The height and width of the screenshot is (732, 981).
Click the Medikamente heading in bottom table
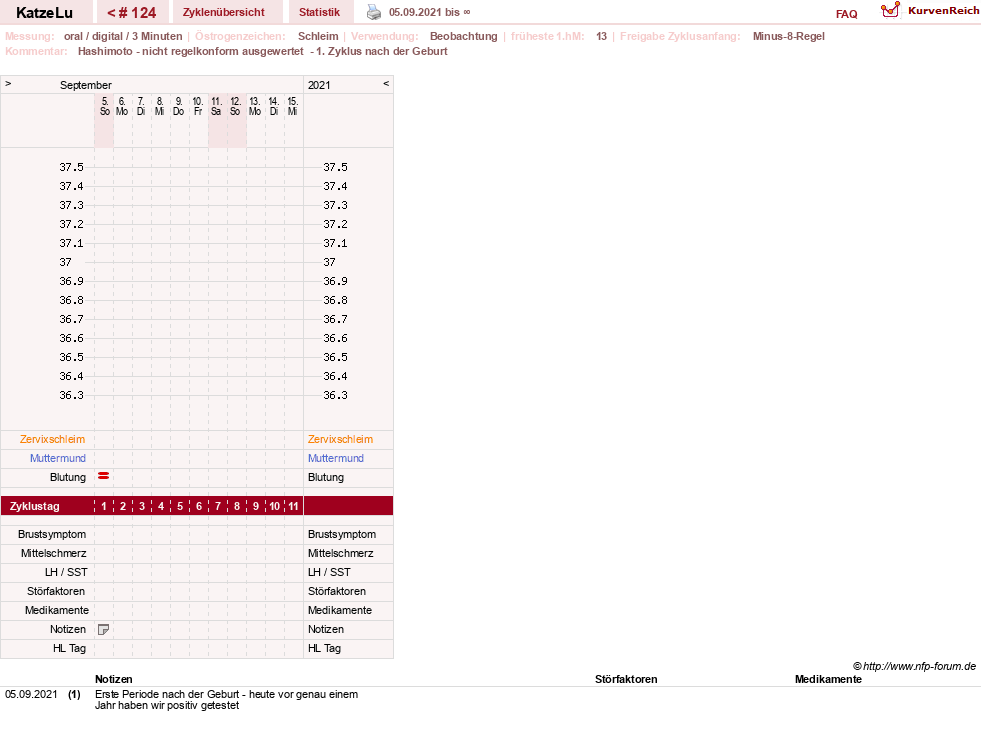(828, 679)
